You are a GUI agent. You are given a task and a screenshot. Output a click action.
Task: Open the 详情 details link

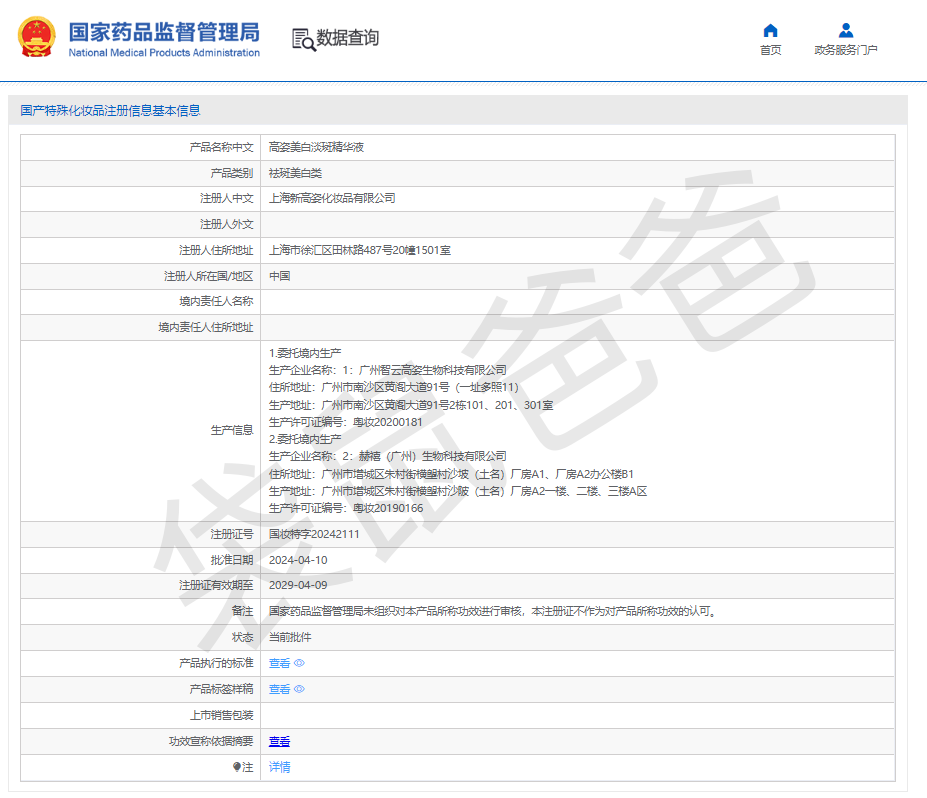tap(279, 767)
